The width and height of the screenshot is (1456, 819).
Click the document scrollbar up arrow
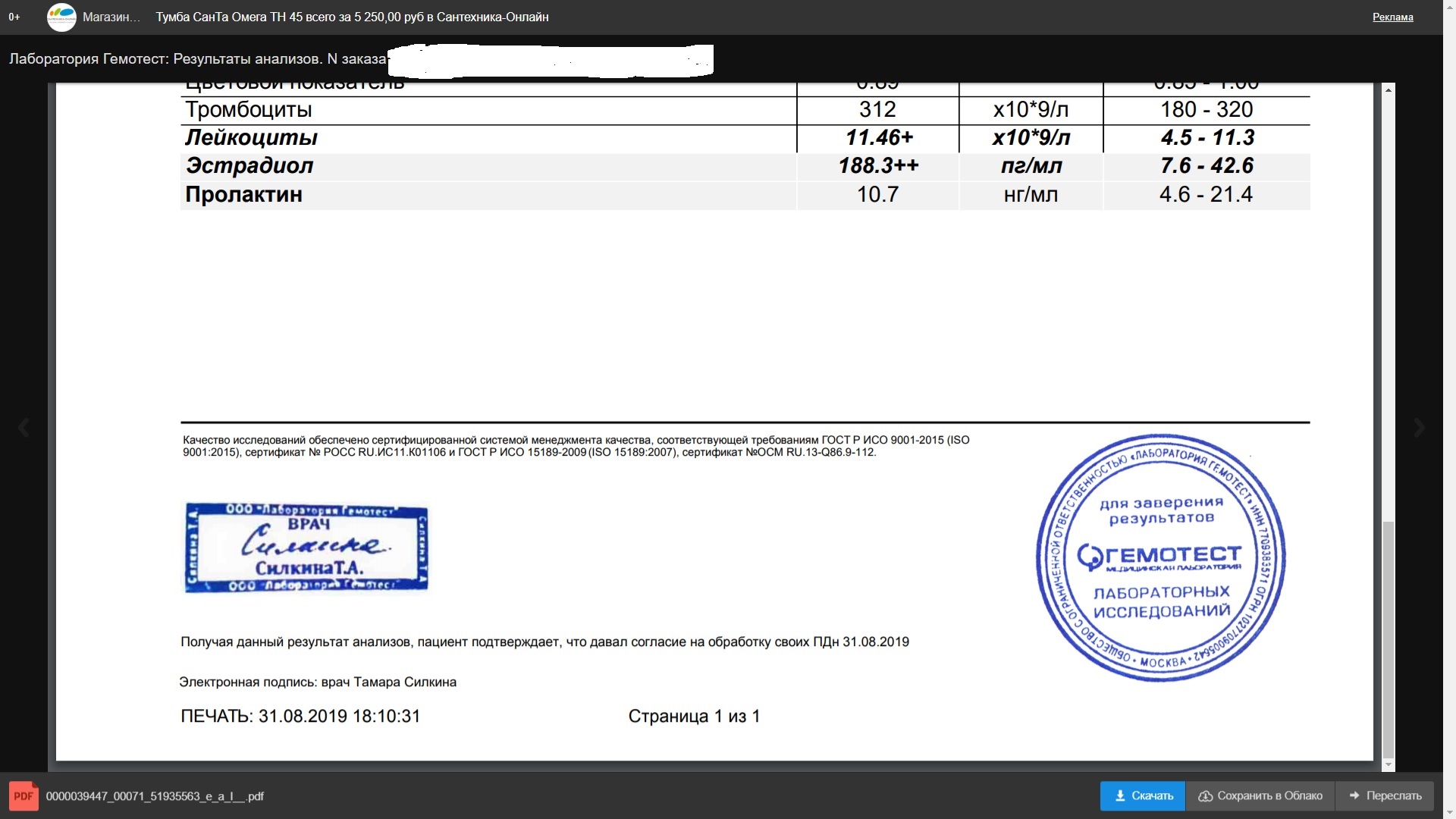click(x=1389, y=90)
